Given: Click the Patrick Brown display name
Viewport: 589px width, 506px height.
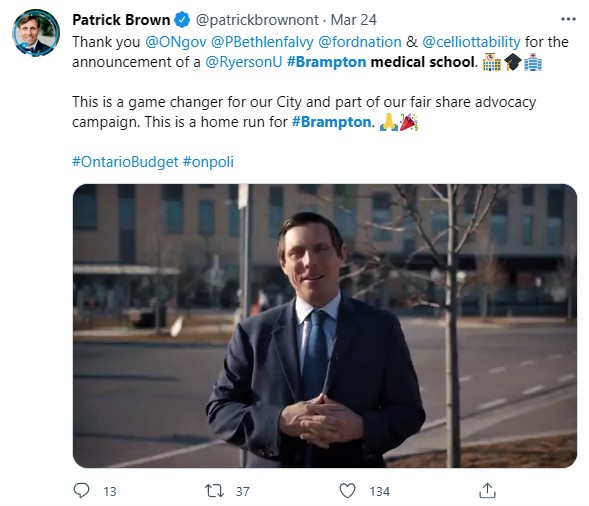Looking at the screenshot, I should click(121, 20).
